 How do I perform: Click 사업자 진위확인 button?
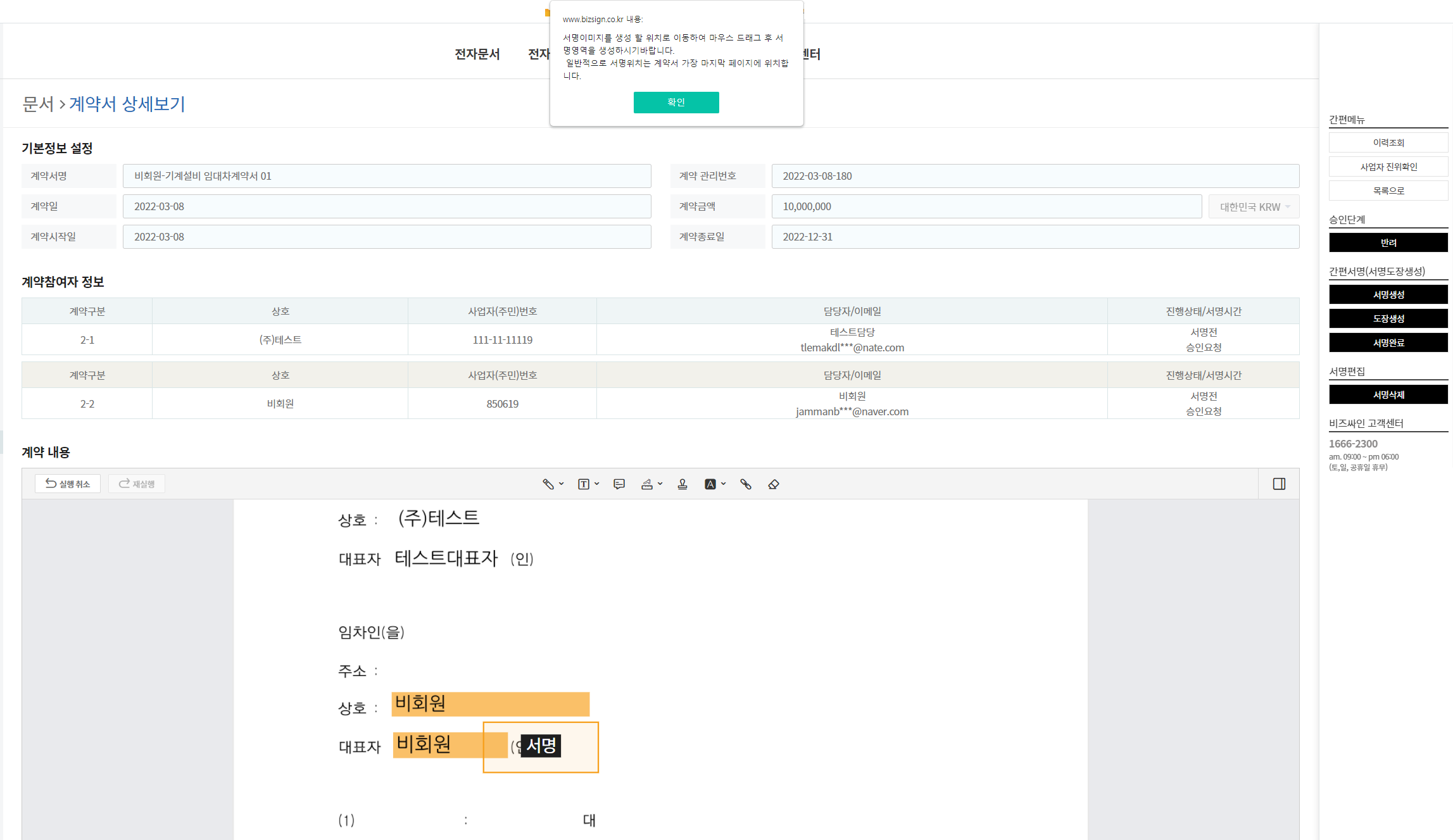[x=1388, y=167]
